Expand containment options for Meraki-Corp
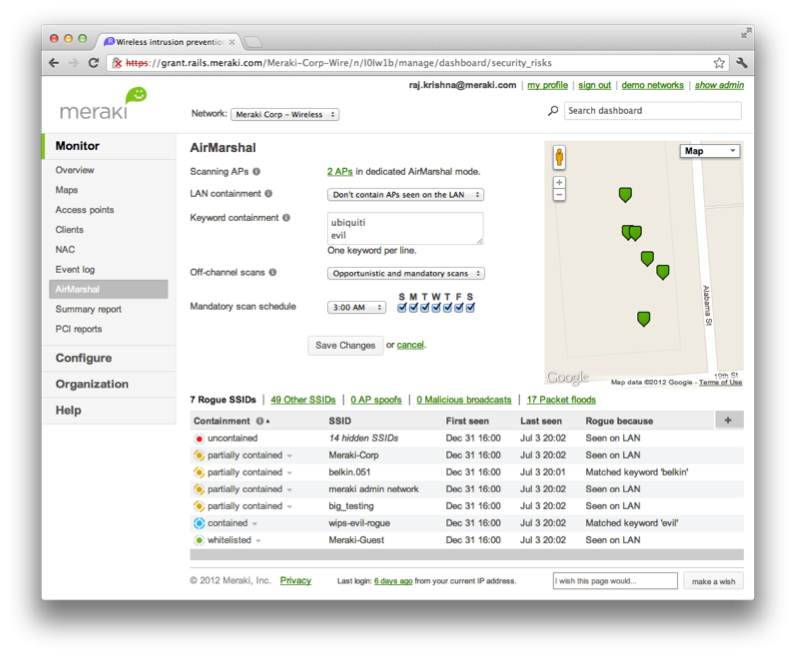 click(x=289, y=456)
